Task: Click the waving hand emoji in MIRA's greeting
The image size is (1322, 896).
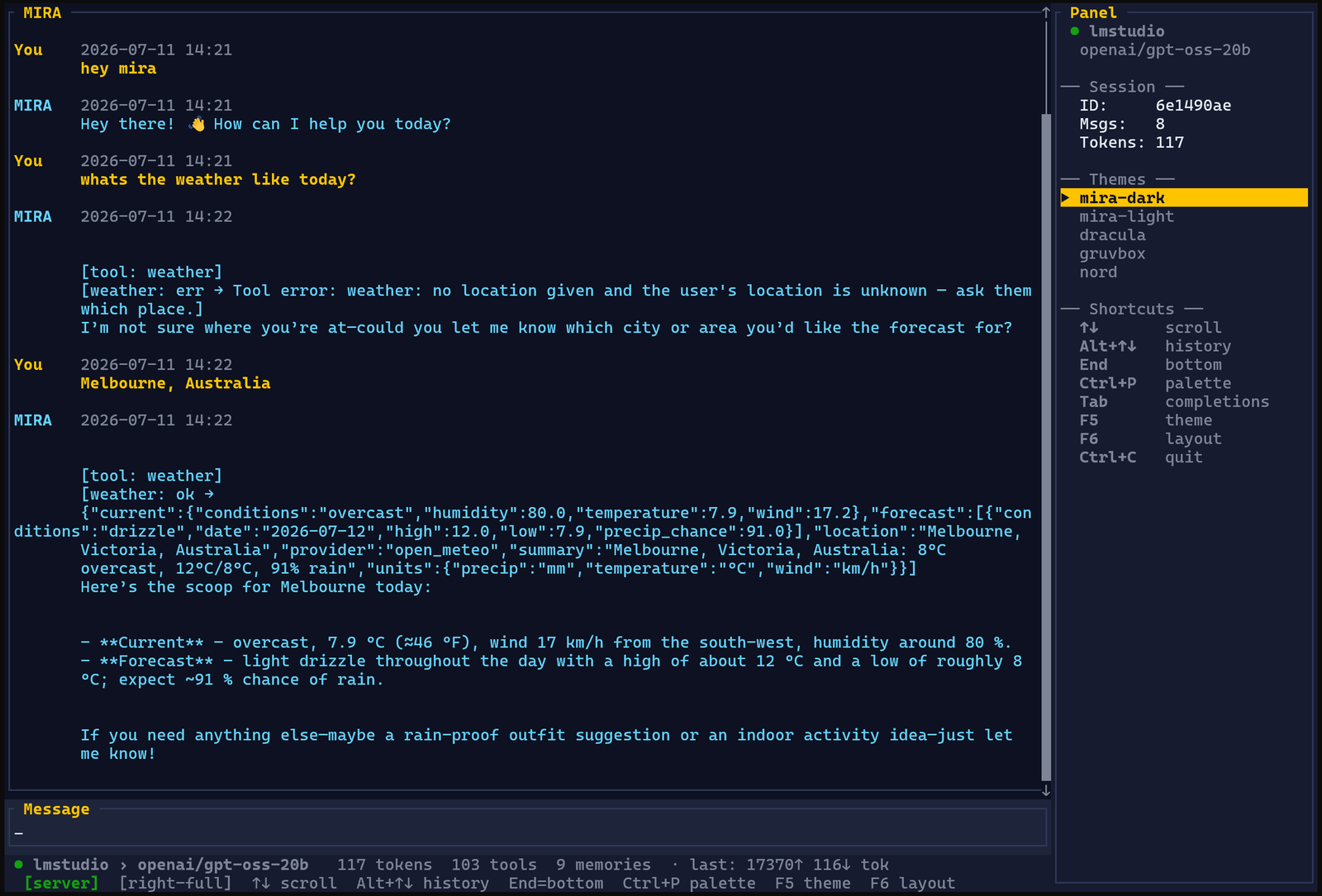Action: click(x=197, y=124)
